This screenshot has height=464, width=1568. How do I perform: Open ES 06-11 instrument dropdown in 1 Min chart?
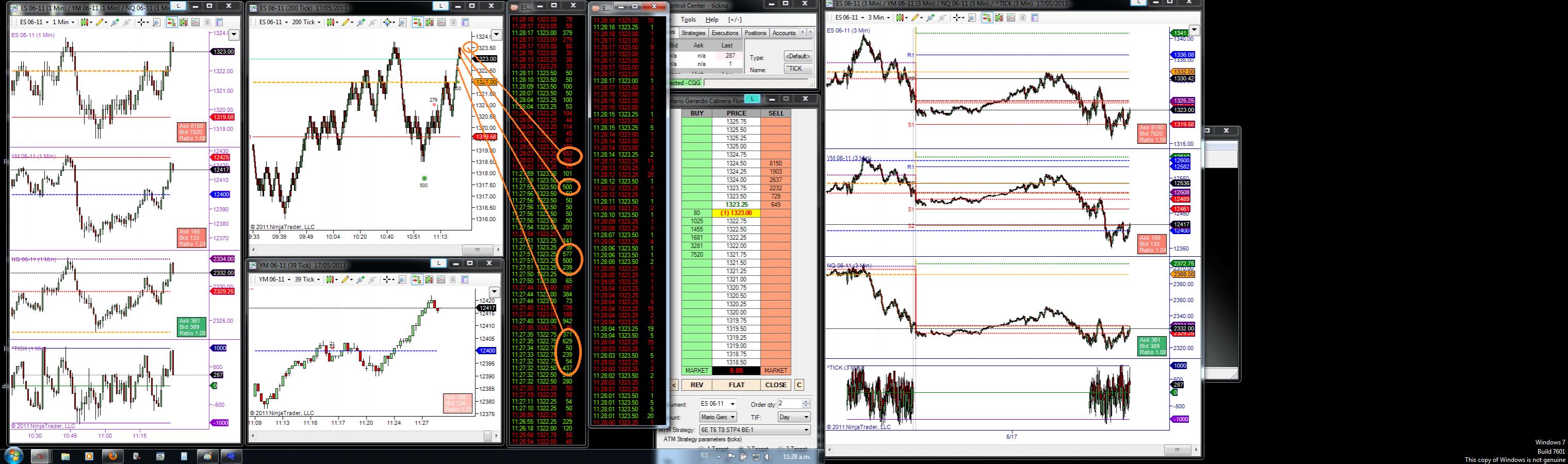click(34, 23)
